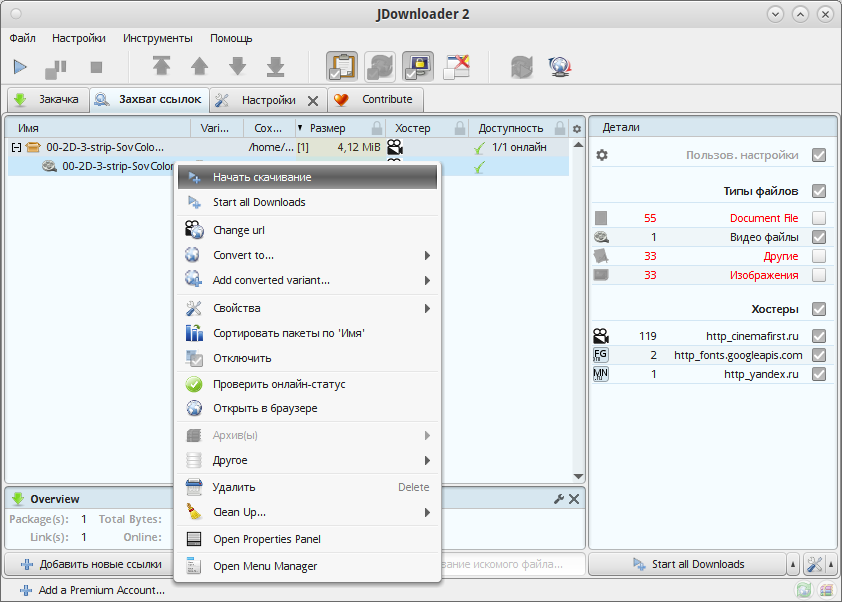Collapse the 00-2D-3-strip-SovColo package
The width and height of the screenshot is (842, 602).
point(16,147)
